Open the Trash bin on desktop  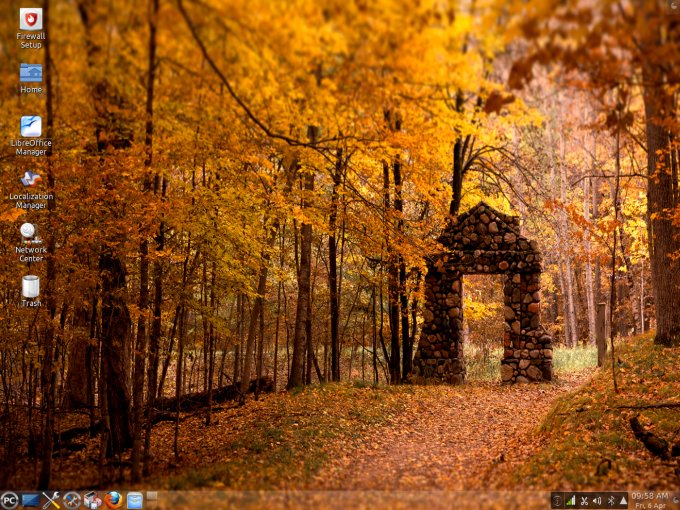click(x=31, y=287)
